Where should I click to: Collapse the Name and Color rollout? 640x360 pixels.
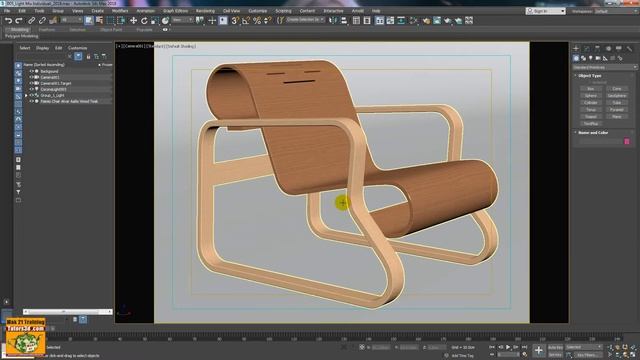pos(592,133)
